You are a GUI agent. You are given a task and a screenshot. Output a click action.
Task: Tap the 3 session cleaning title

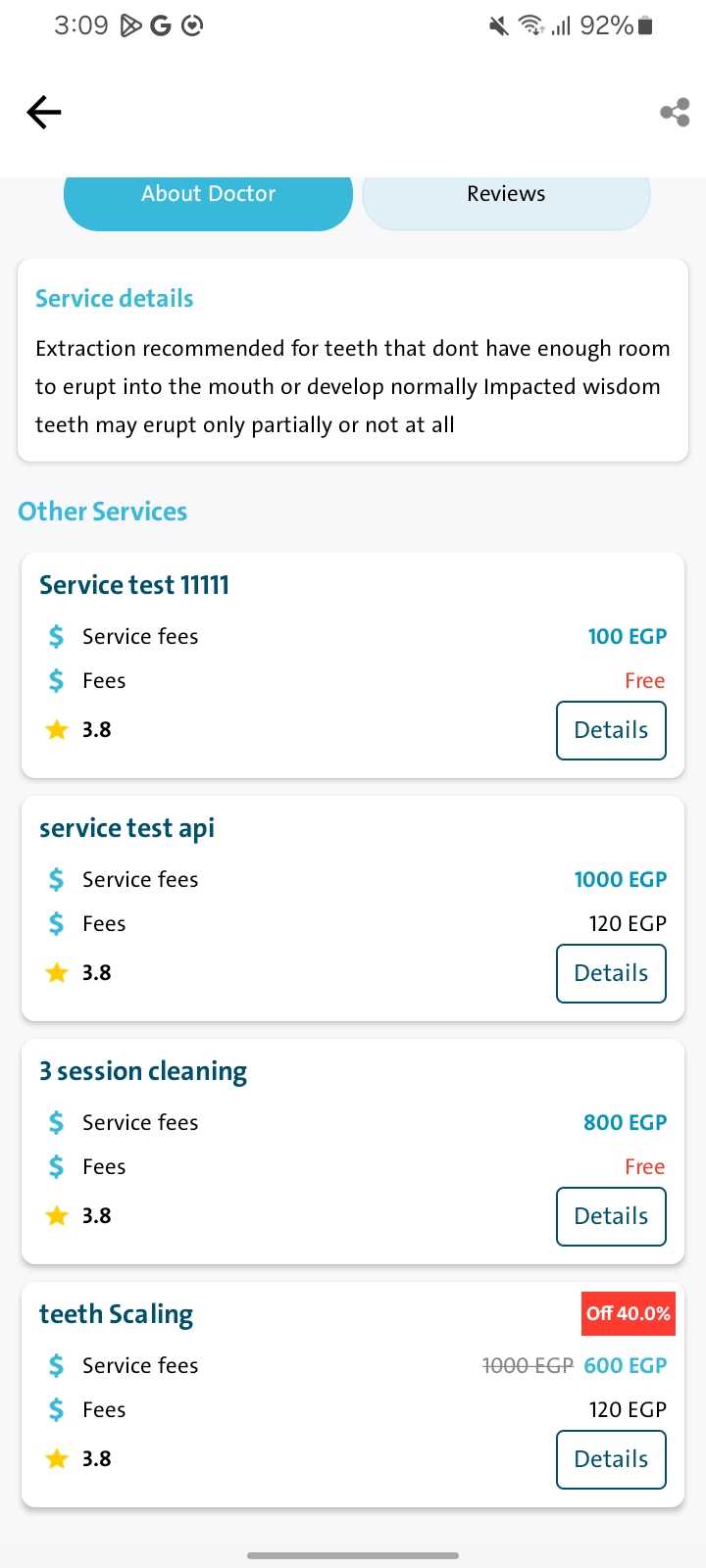pyautogui.click(x=143, y=1071)
